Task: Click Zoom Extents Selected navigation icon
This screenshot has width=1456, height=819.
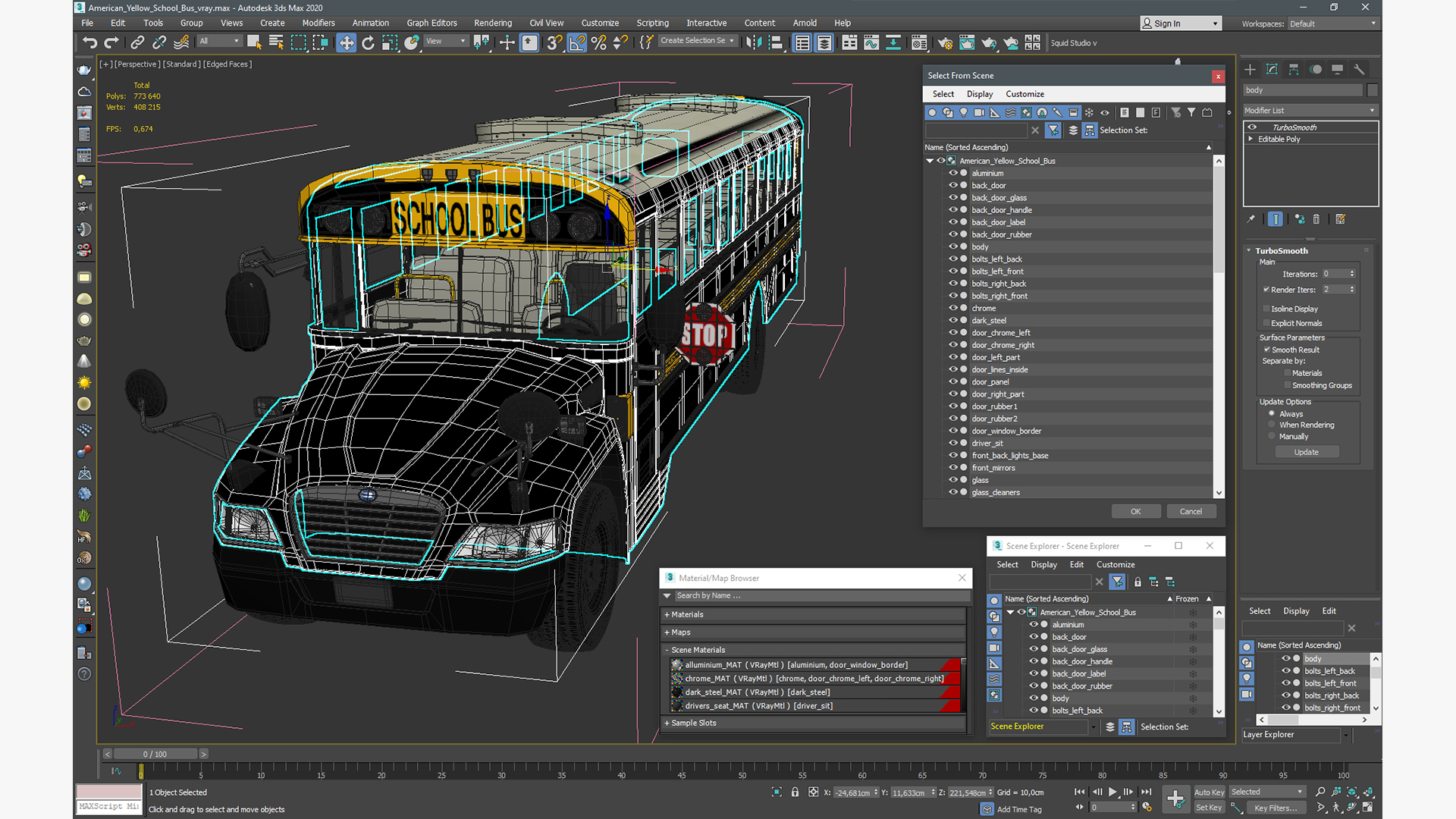Action: [1352, 792]
